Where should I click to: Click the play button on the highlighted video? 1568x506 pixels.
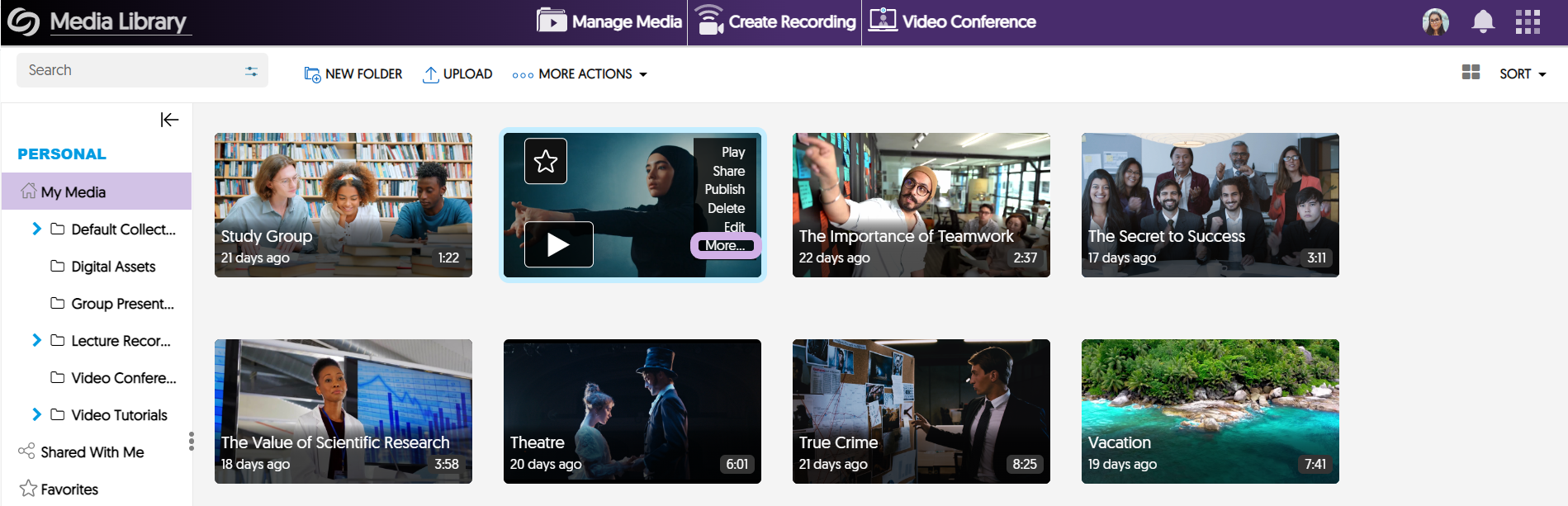559,244
